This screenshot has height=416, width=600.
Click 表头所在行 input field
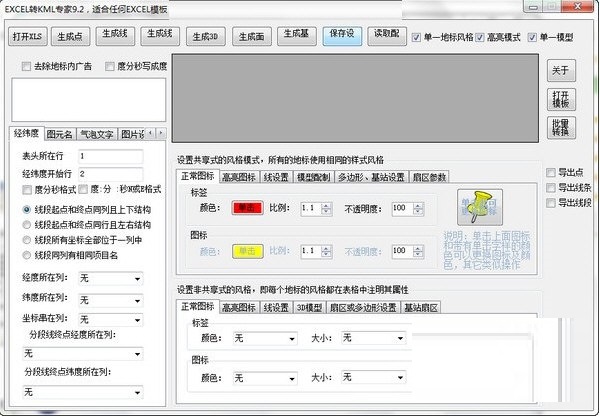pyautogui.click(x=111, y=156)
